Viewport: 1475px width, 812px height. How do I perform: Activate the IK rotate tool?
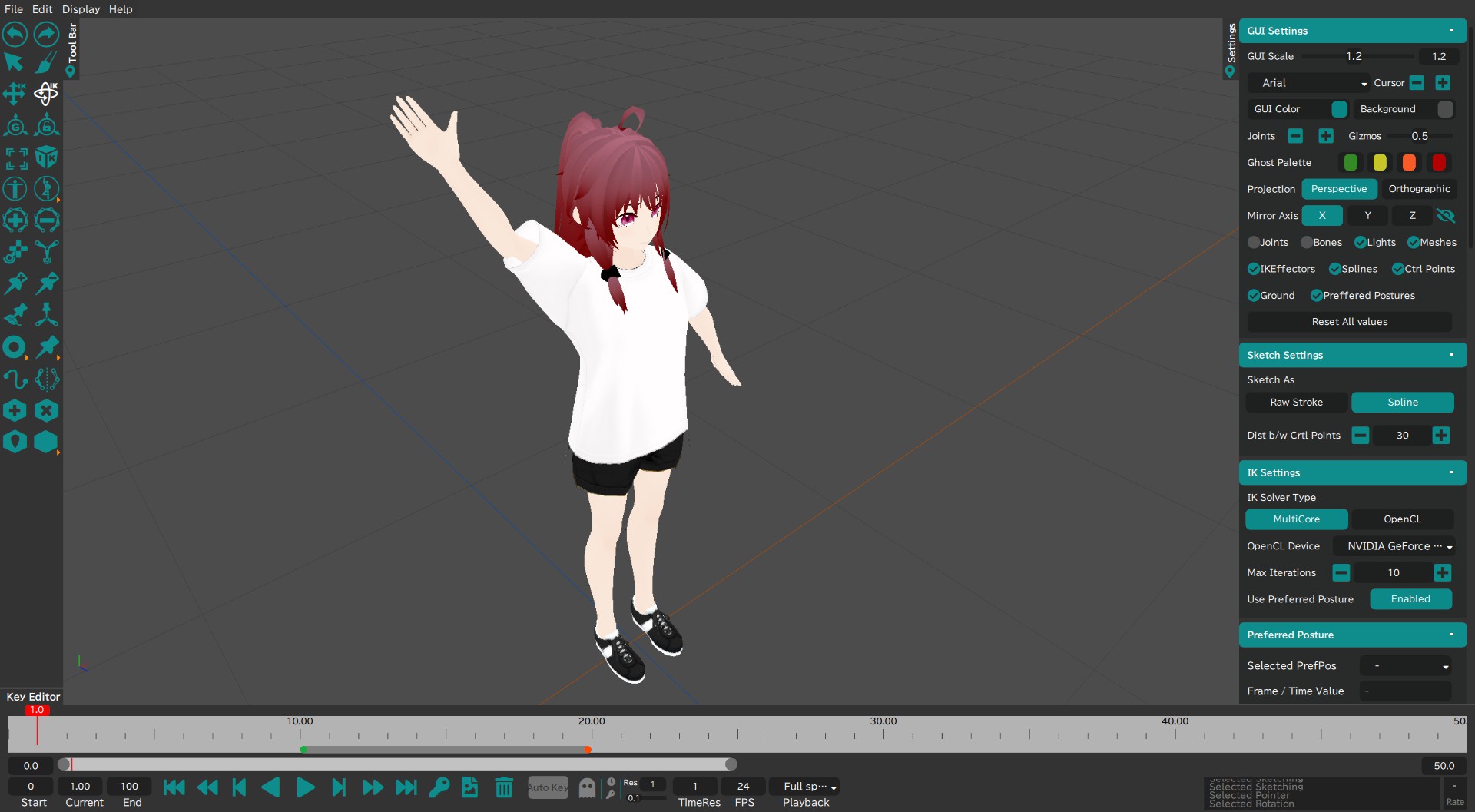(46, 94)
